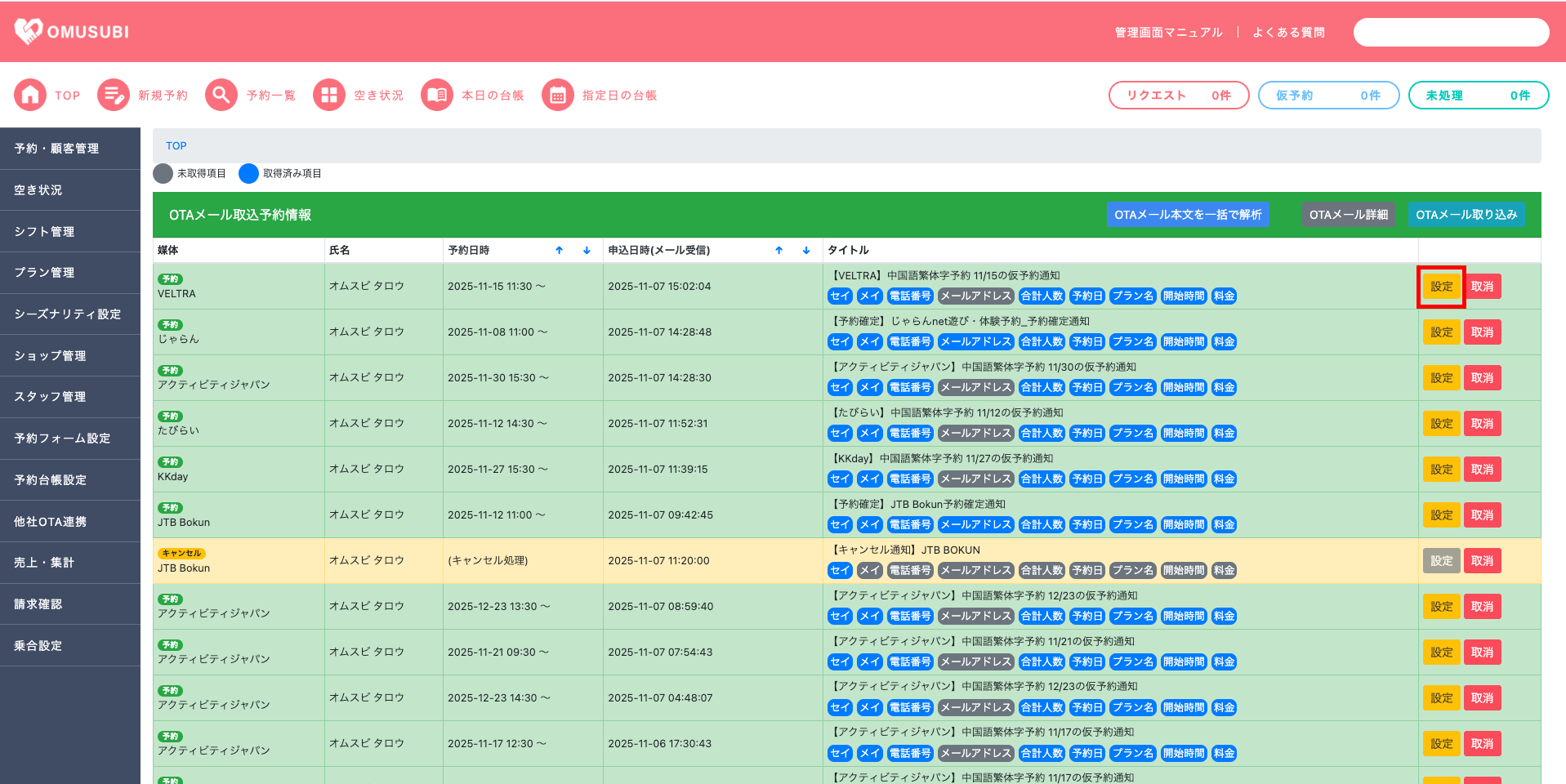
Task: Sort 予約日時 column descending with down arrow
Action: pyautogui.click(x=587, y=251)
